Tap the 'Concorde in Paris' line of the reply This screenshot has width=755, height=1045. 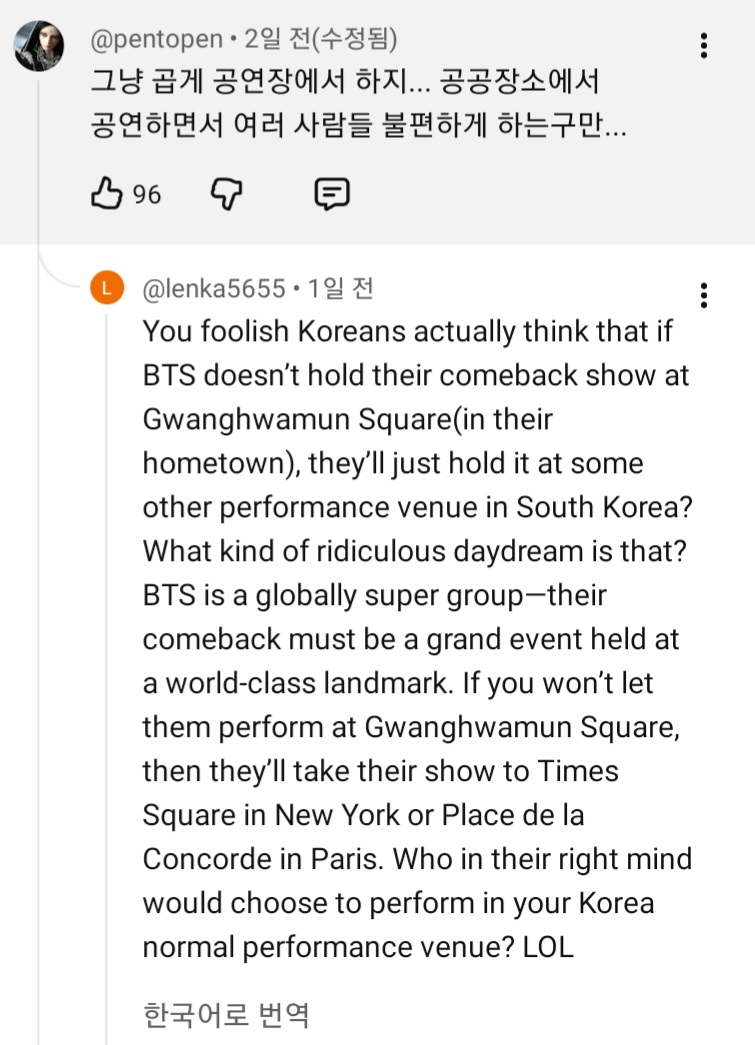coord(417,859)
